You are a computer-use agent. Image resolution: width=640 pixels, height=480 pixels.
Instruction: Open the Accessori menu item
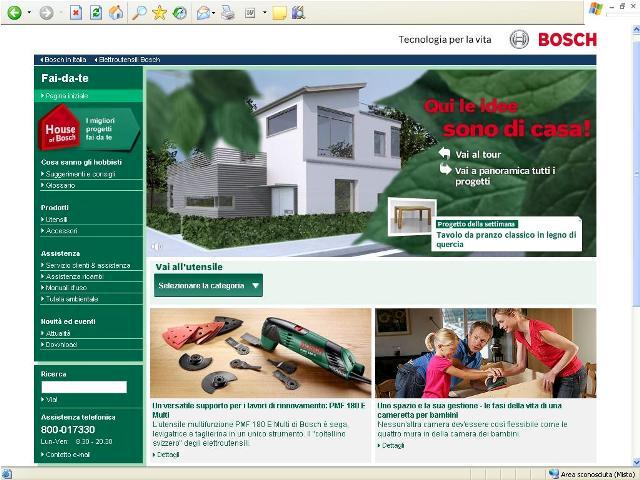(x=59, y=231)
